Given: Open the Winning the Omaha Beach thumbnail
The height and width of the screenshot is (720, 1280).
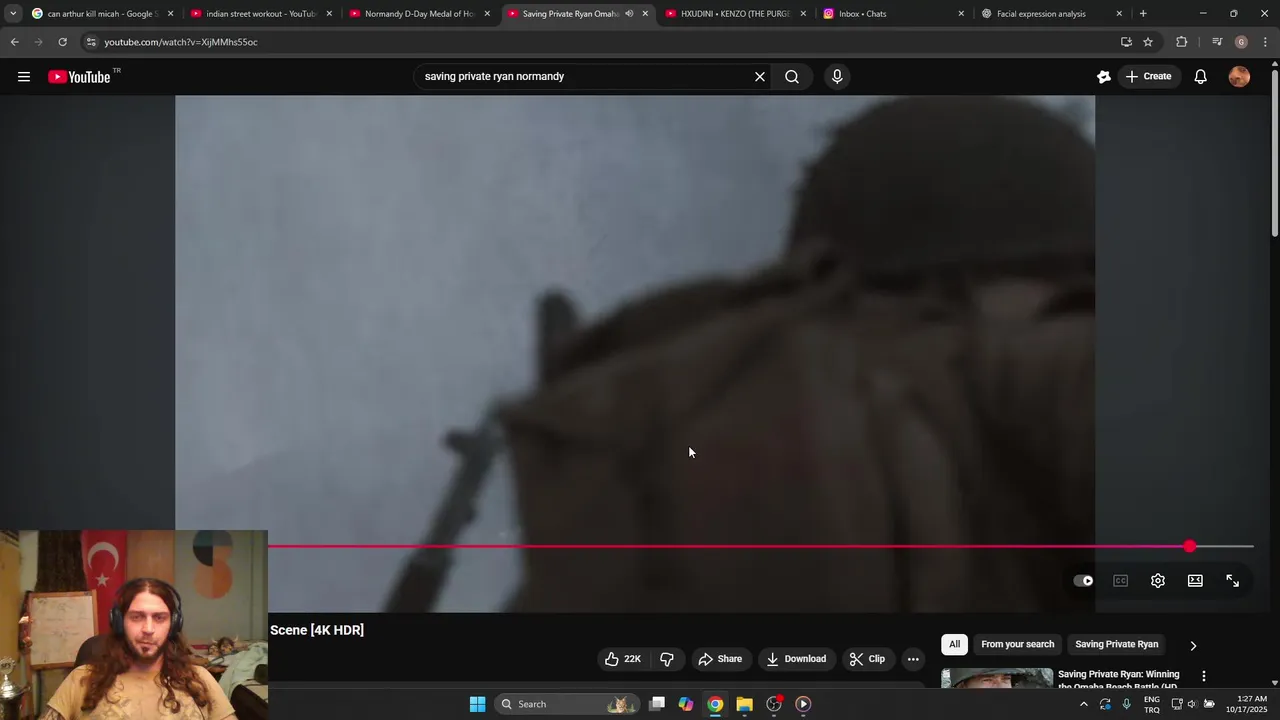Looking at the screenshot, I should pos(997,679).
